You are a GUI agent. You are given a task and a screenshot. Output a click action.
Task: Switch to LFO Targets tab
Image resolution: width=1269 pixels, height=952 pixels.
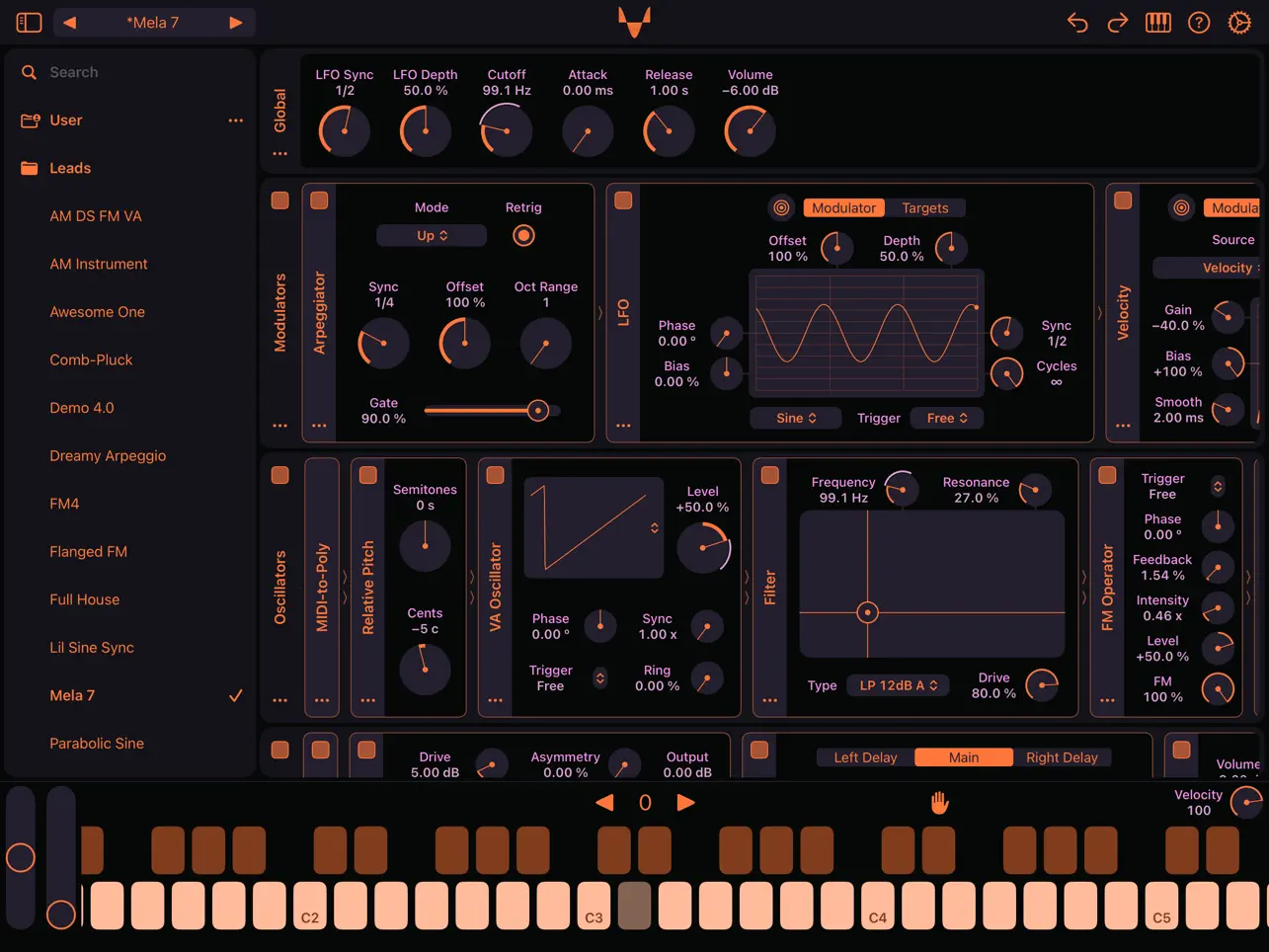tap(924, 207)
